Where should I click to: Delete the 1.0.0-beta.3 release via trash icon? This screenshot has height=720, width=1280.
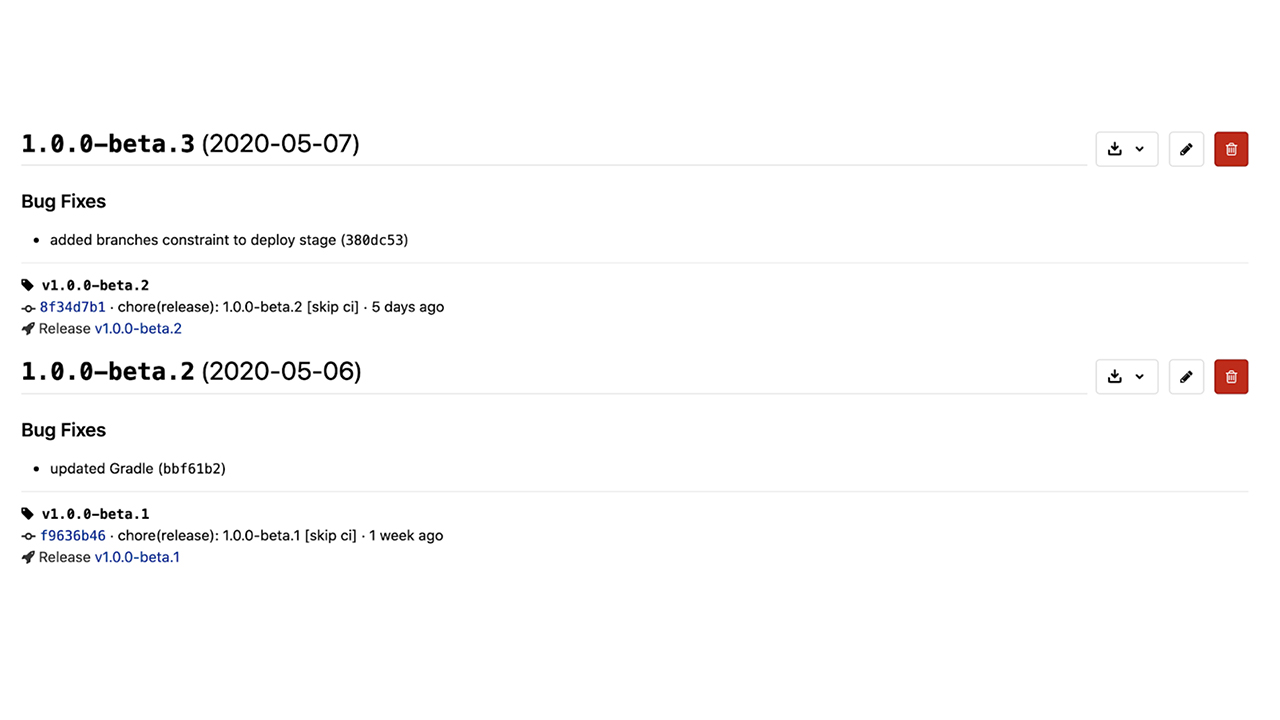(1231, 149)
